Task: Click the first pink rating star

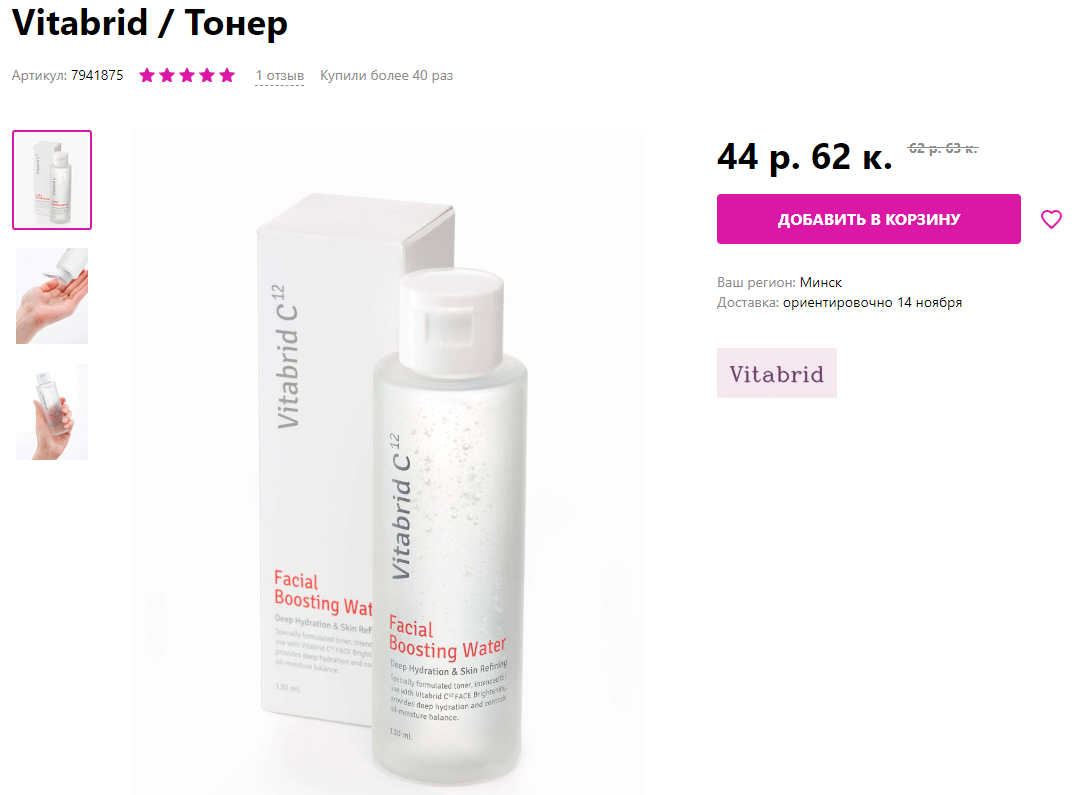Action: (x=147, y=76)
